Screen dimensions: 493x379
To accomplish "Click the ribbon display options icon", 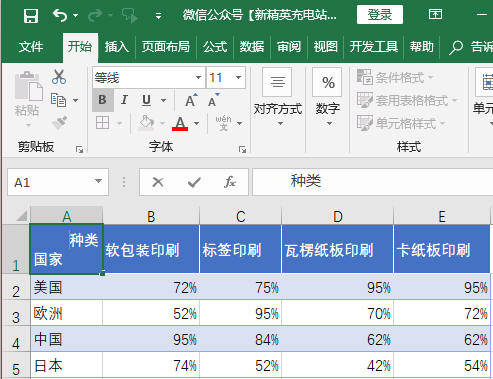I will click(435, 14).
